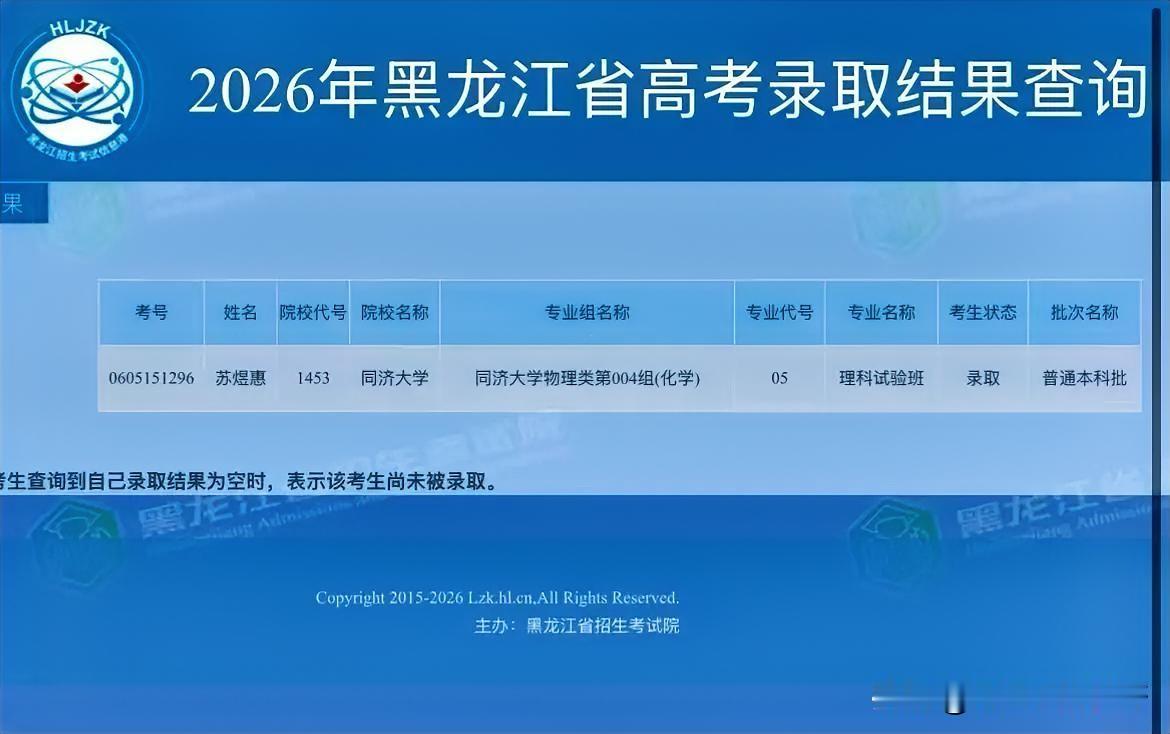Select the 录取 status cell
The width and height of the screenshot is (1170, 734).
click(x=983, y=378)
